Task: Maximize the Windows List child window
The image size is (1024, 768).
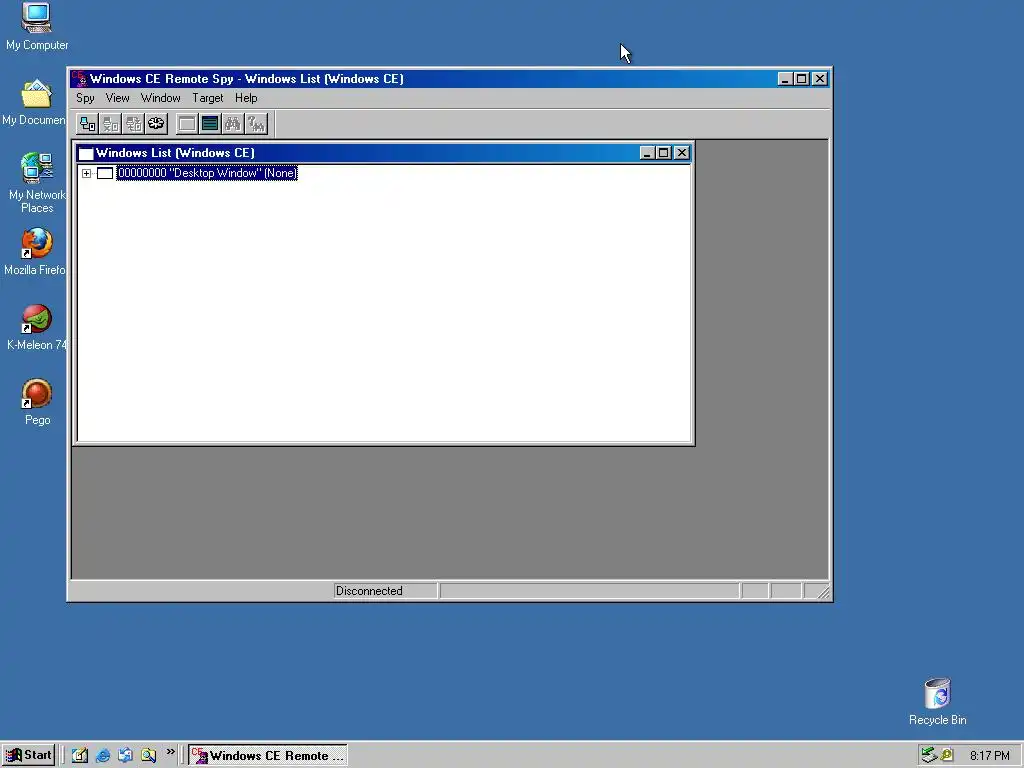Action: click(664, 153)
